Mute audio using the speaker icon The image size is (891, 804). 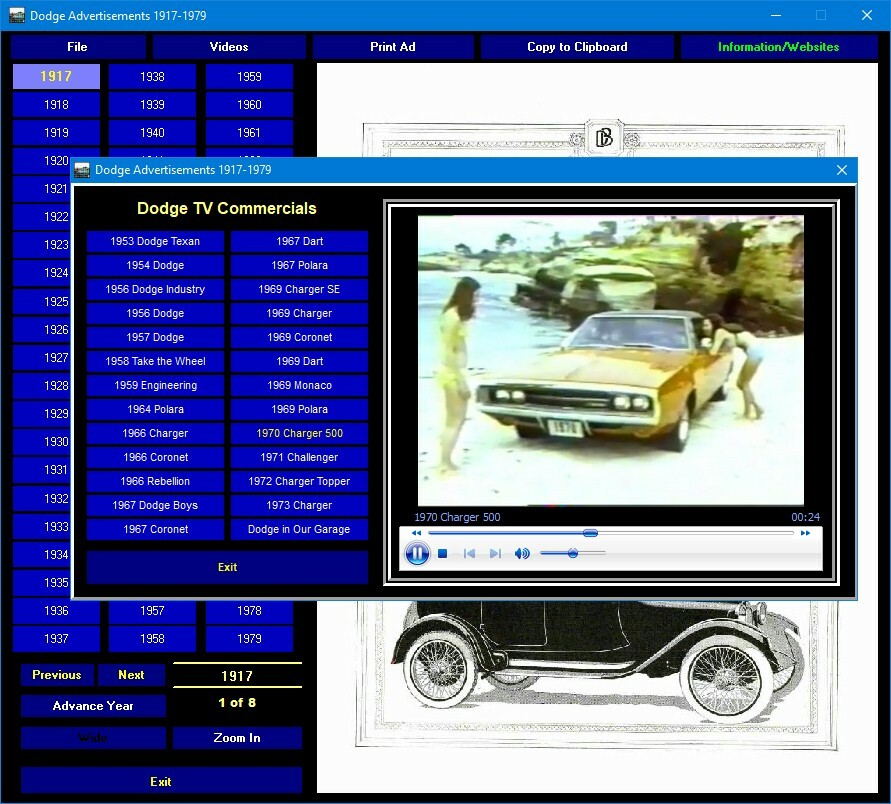[521, 553]
